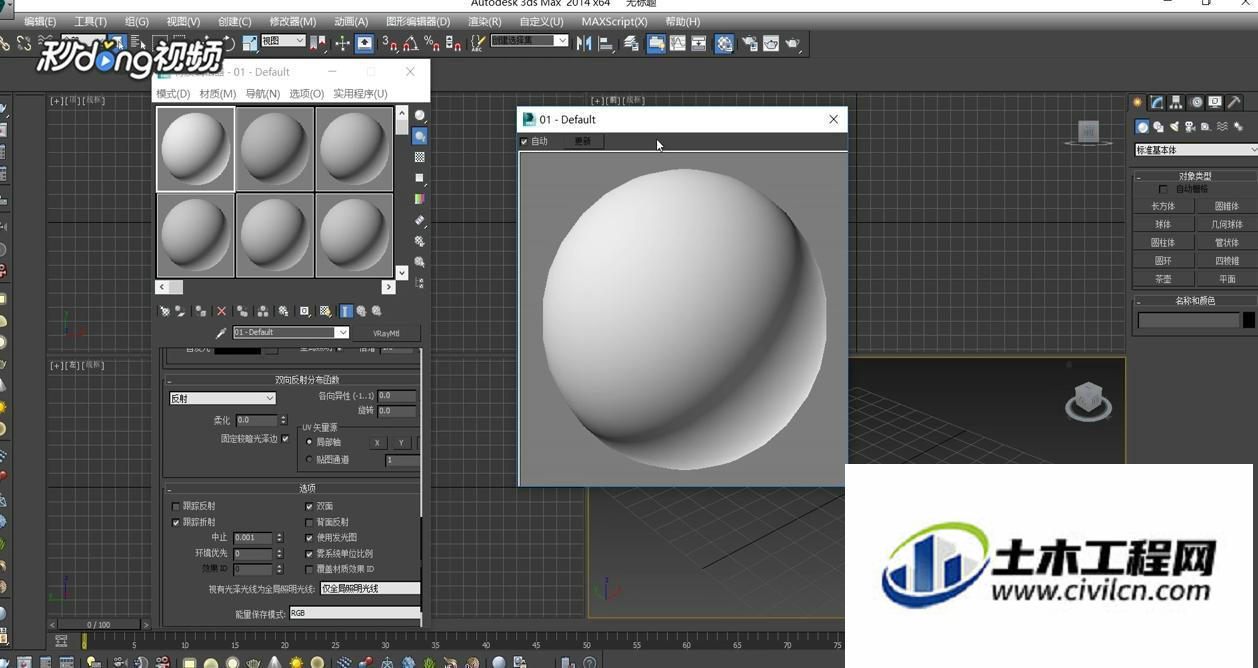Open the Hierarchy panel tab icon
The image size is (1258, 668).
point(1176,102)
